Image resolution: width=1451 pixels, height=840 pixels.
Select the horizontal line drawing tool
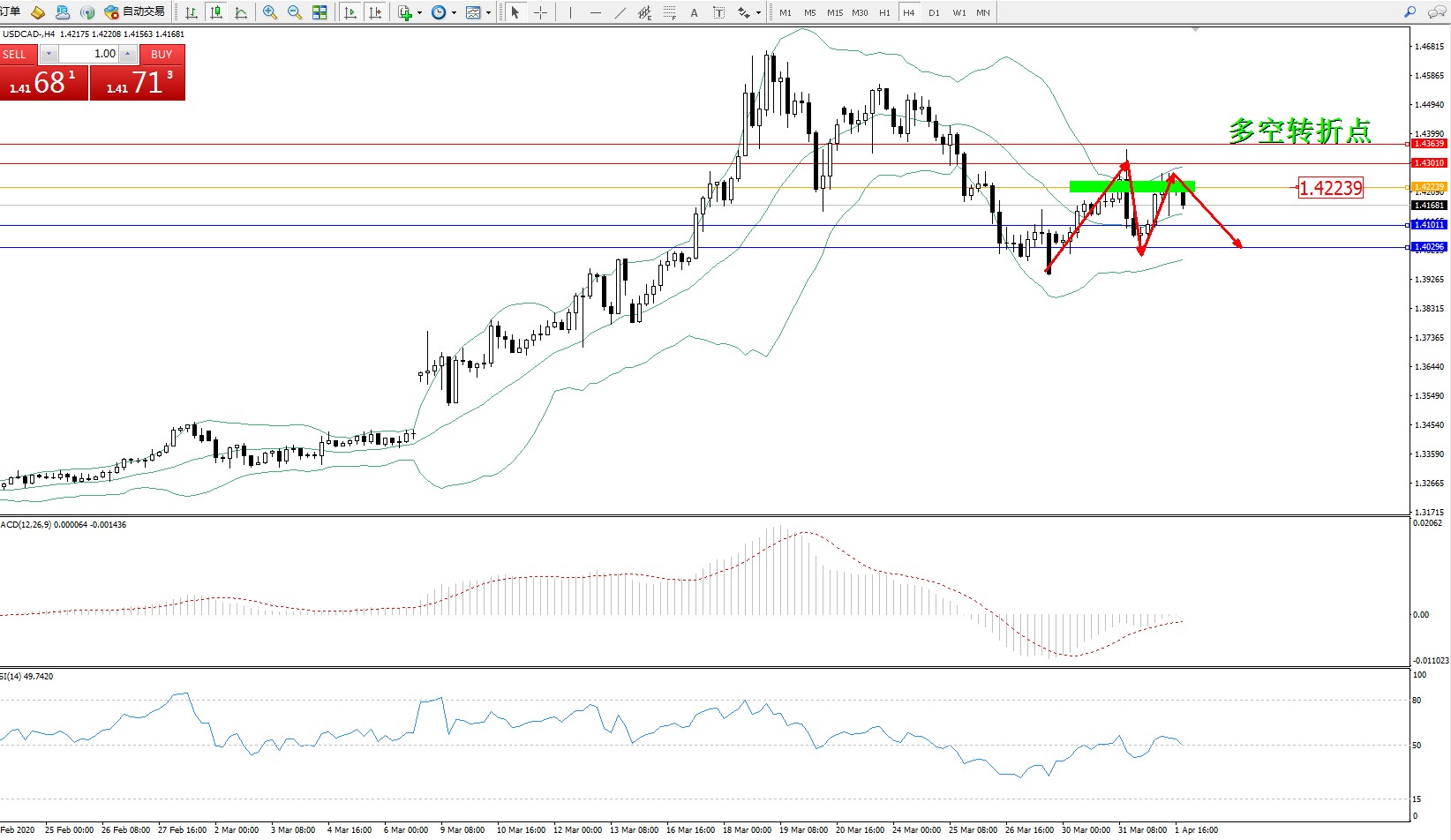point(595,12)
